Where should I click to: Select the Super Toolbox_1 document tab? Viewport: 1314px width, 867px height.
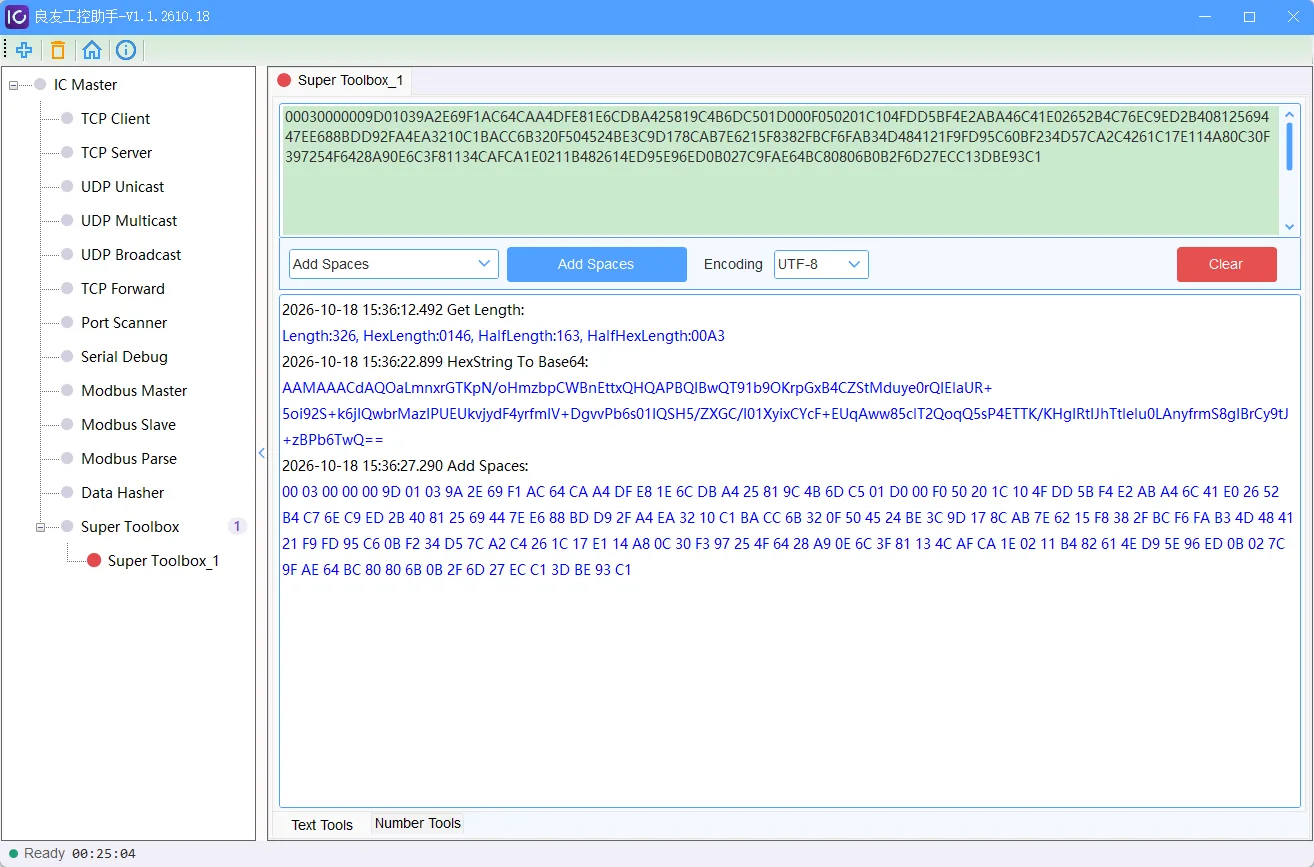[341, 80]
